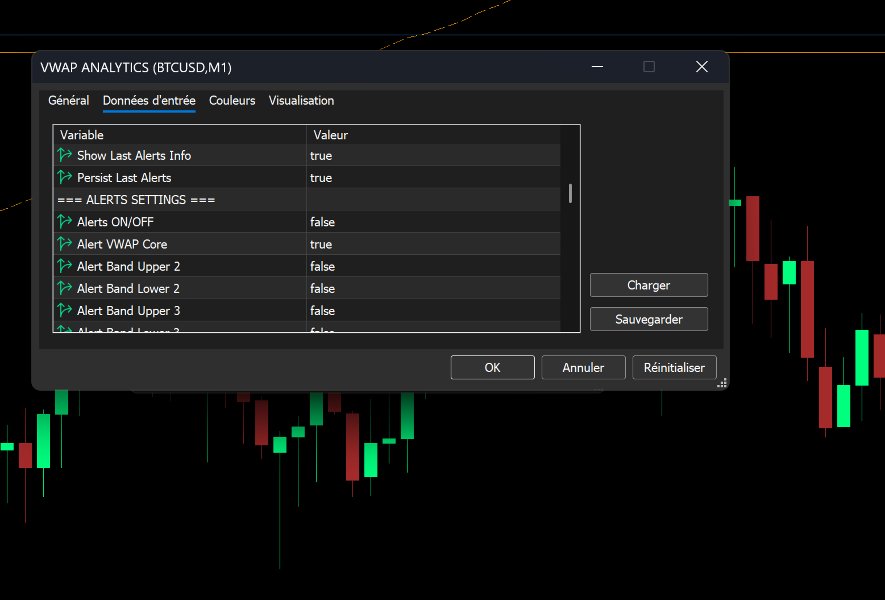Image resolution: width=885 pixels, height=600 pixels.
Task: Close the VWAP ANALYTICS dialog
Action: (702, 67)
